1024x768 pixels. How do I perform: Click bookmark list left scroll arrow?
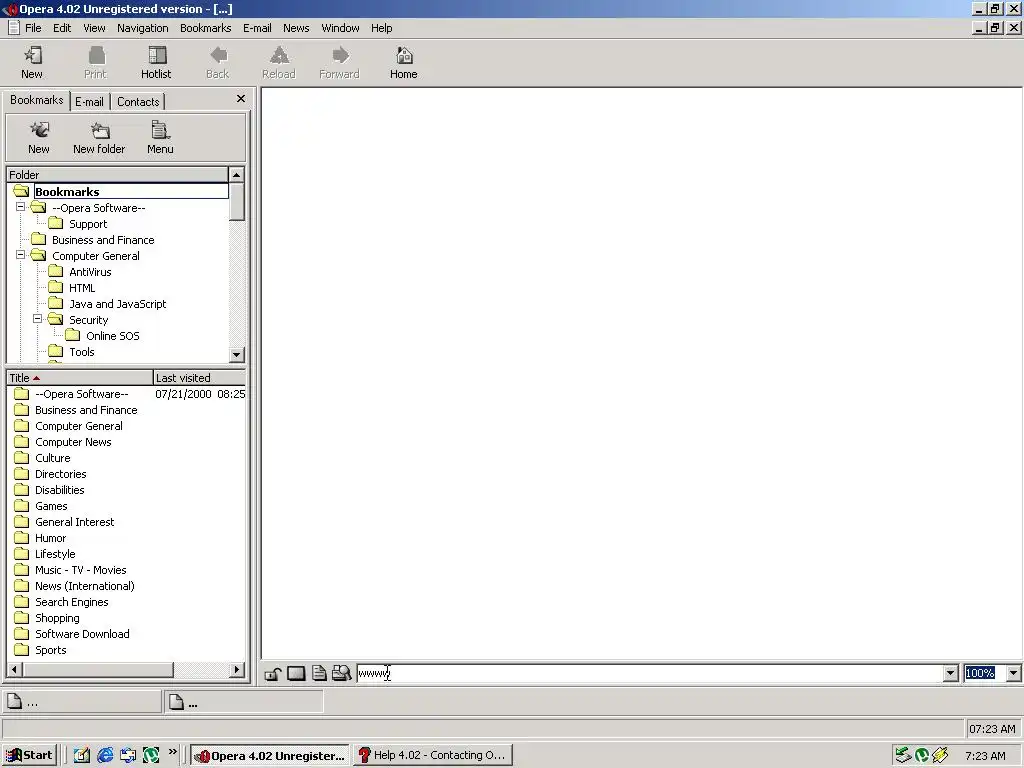14,669
